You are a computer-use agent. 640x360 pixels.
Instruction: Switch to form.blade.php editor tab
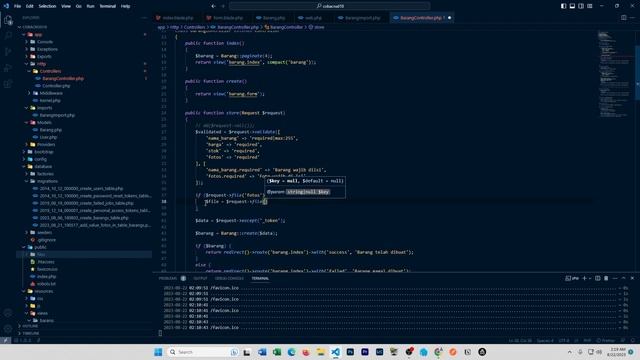(228, 18)
